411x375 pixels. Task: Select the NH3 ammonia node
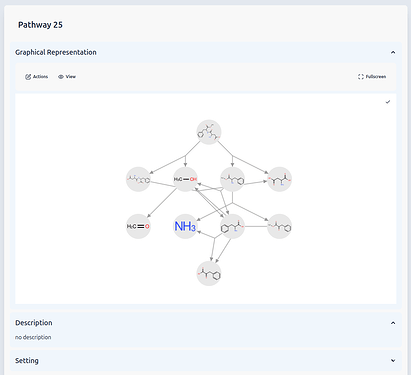185,226
